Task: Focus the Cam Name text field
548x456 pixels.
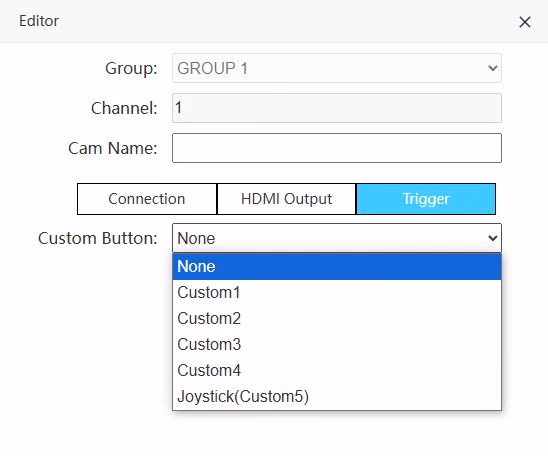Action: 337,148
